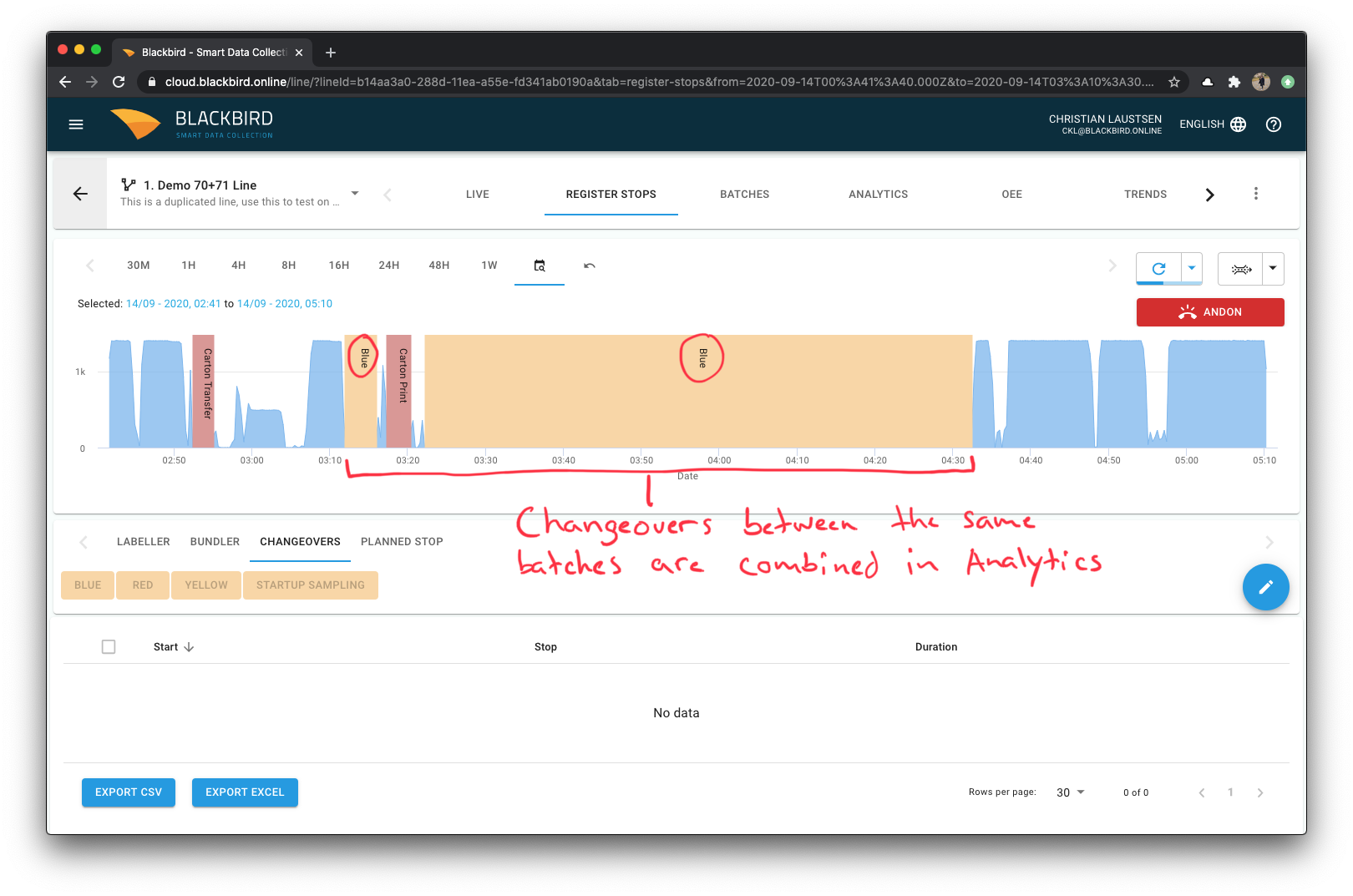This screenshot has width=1353, height=896.
Task: Reload the page with browser reload icon
Action: point(119,82)
